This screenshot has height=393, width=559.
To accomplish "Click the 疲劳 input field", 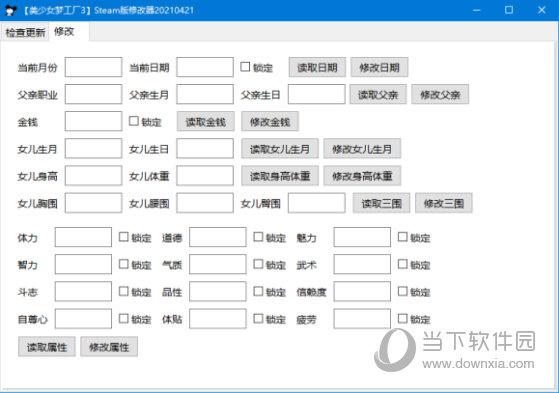I will [362, 318].
